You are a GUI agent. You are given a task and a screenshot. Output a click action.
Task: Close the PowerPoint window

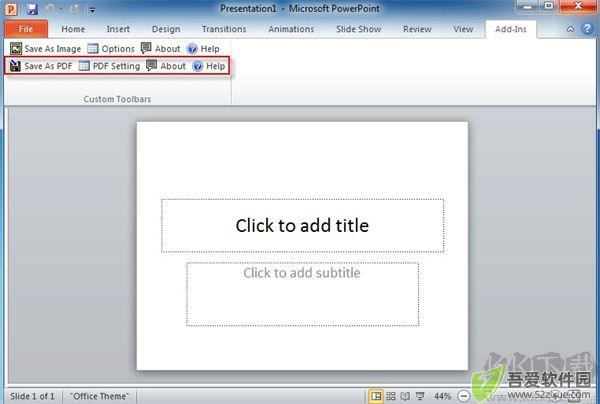pos(578,6)
